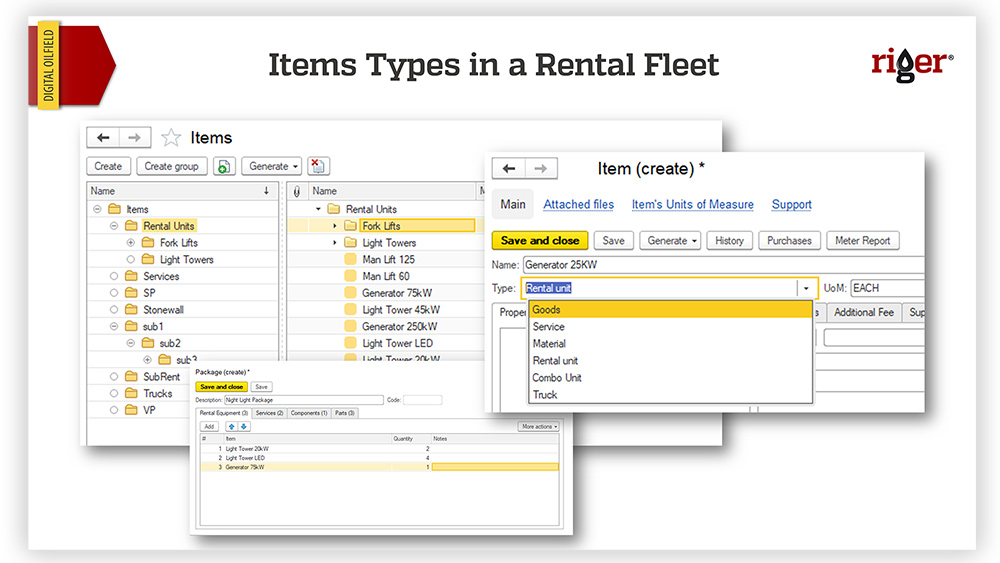Click the copy item icon with green plus
This screenshot has height=563, width=1000.
(224, 167)
